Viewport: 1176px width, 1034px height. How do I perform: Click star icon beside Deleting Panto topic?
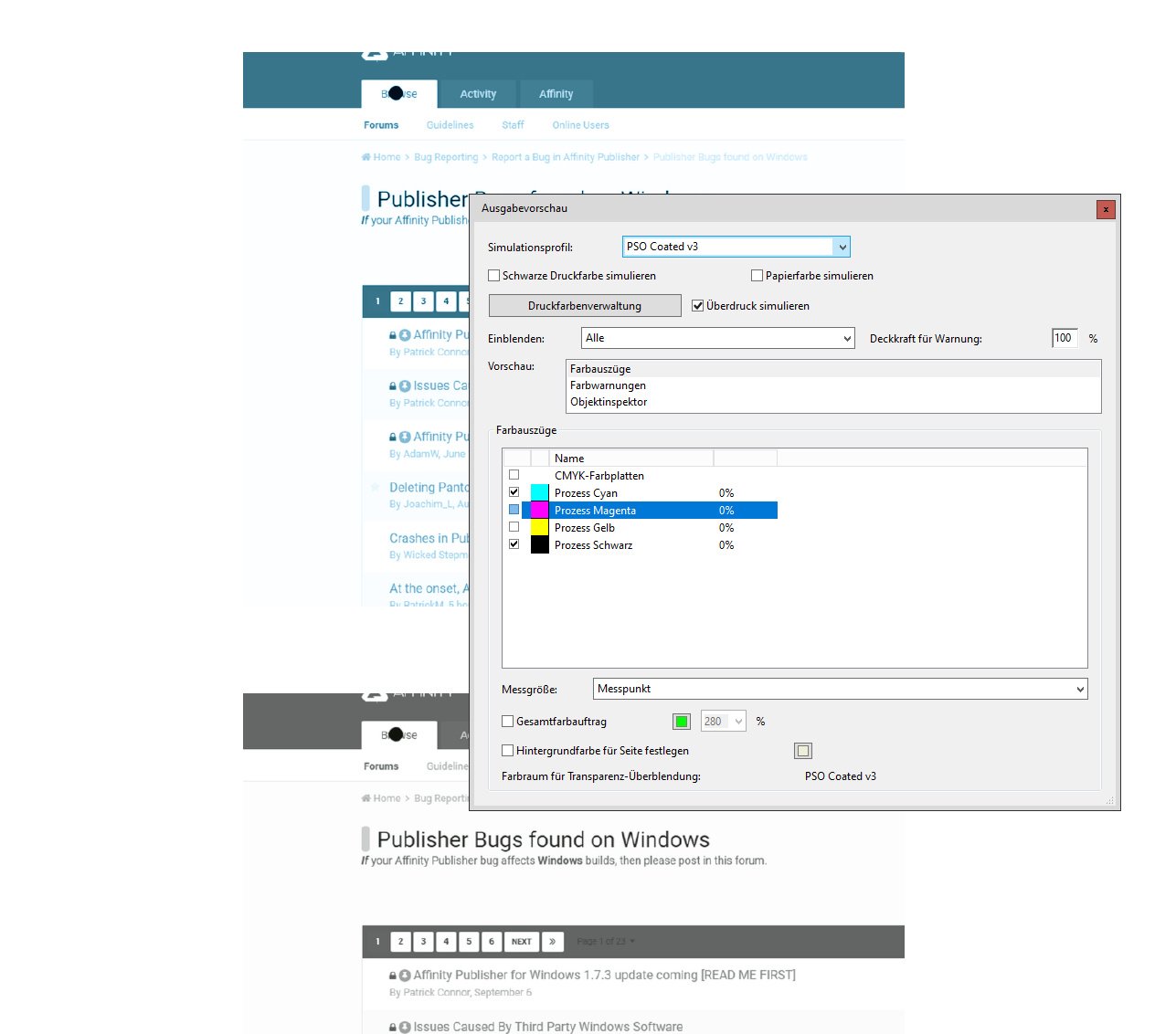375,488
